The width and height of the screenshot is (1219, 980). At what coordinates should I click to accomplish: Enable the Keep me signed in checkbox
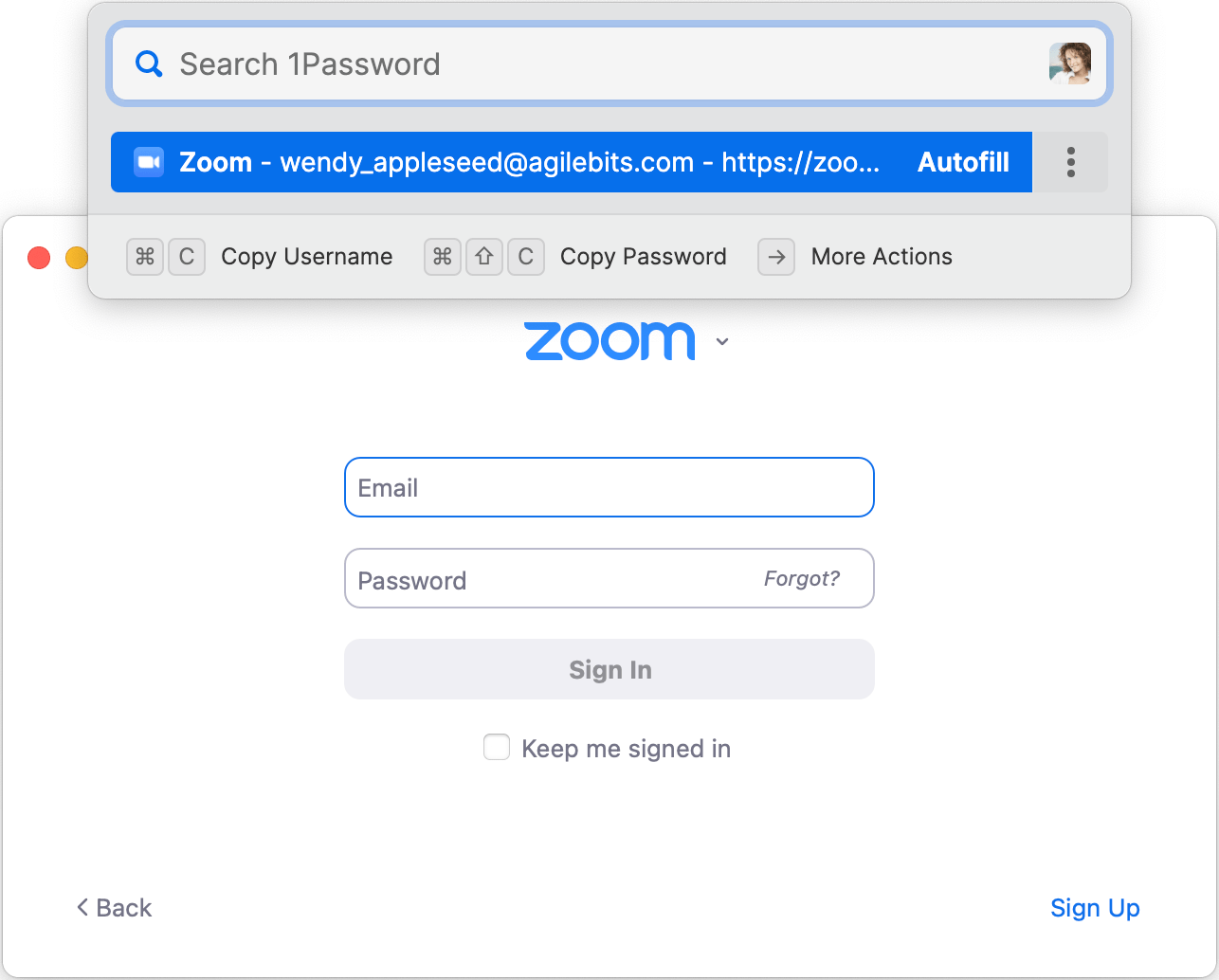coord(497,747)
